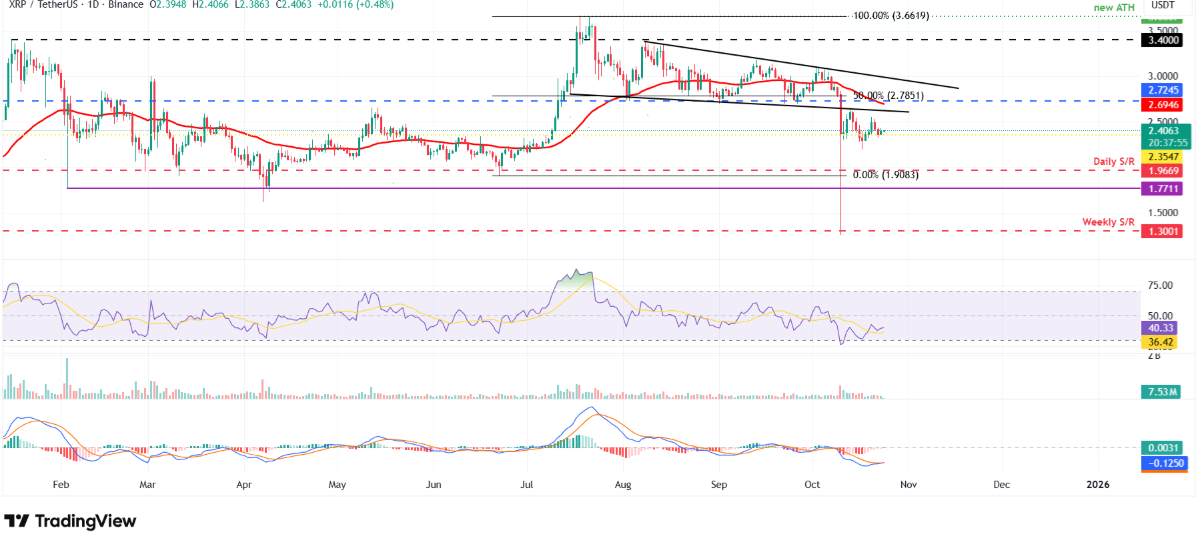The height and width of the screenshot is (542, 1202).
Task: Click the 3.4000 black price label
Action: pos(1164,40)
